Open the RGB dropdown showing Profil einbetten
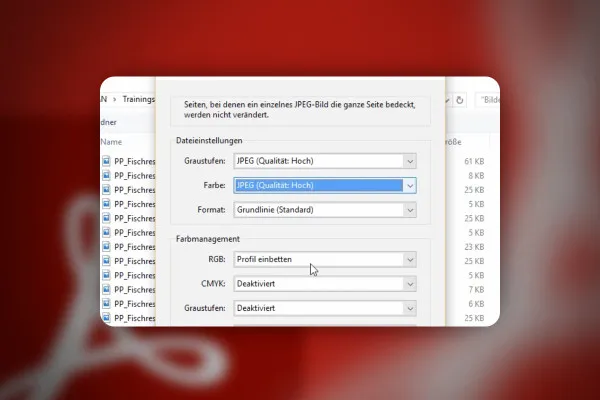This screenshot has height=400, width=600. coord(324,260)
